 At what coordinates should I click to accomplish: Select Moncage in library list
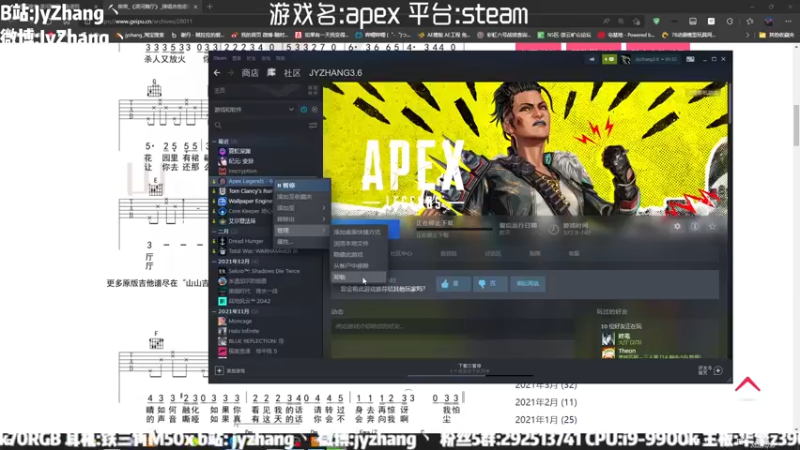240,321
